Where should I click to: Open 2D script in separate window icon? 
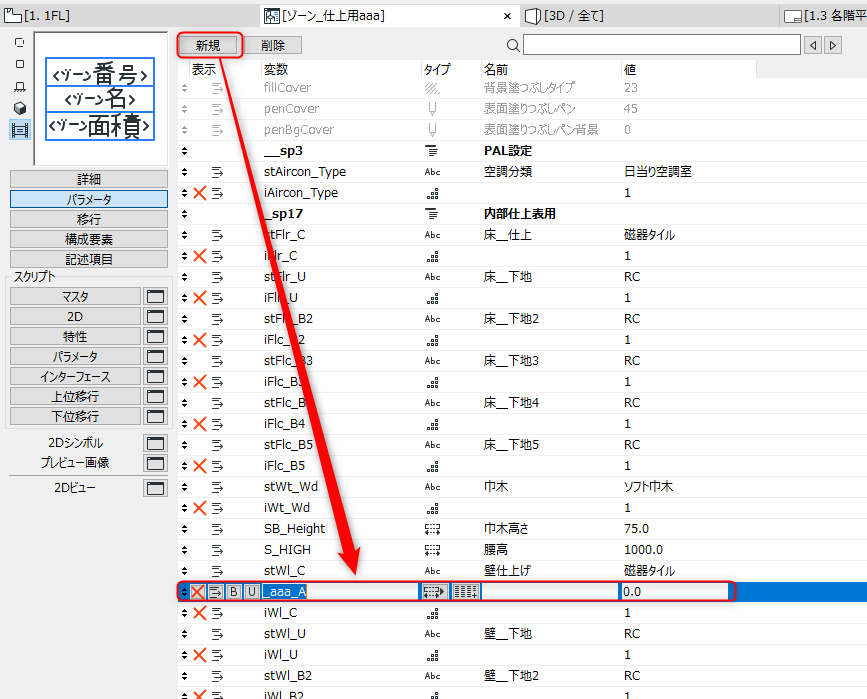[155, 316]
